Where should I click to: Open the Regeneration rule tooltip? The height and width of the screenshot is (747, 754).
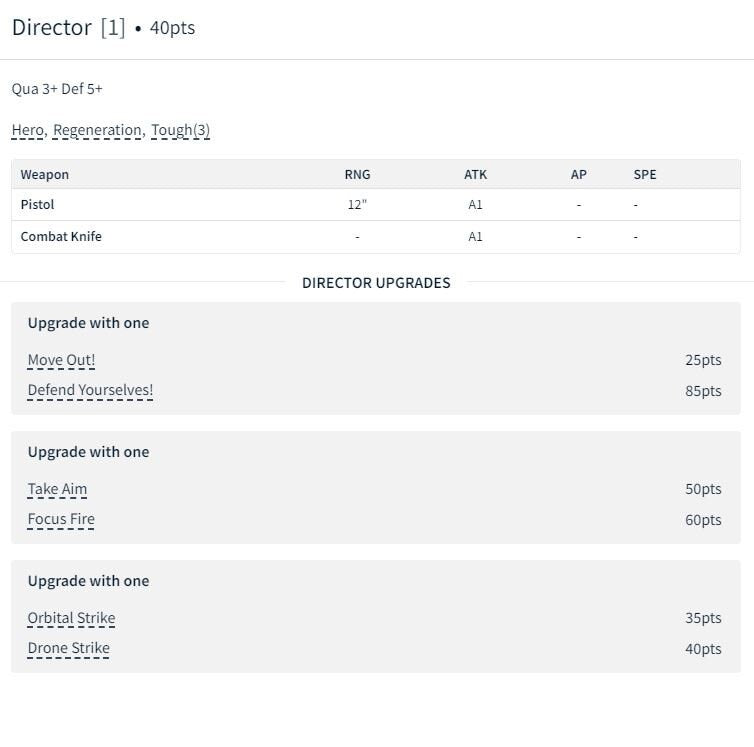click(97, 130)
